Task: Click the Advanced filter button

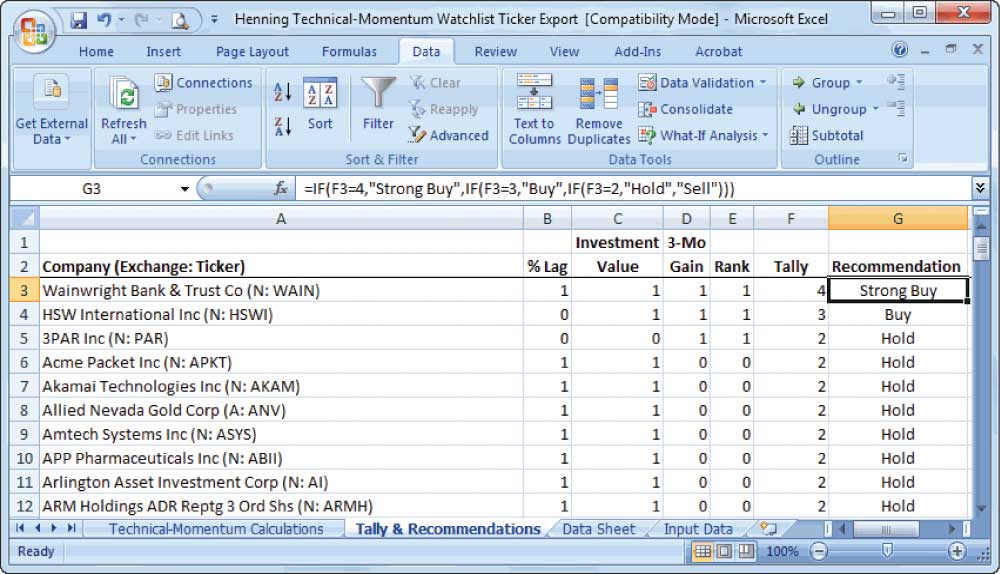Action: tap(448, 136)
